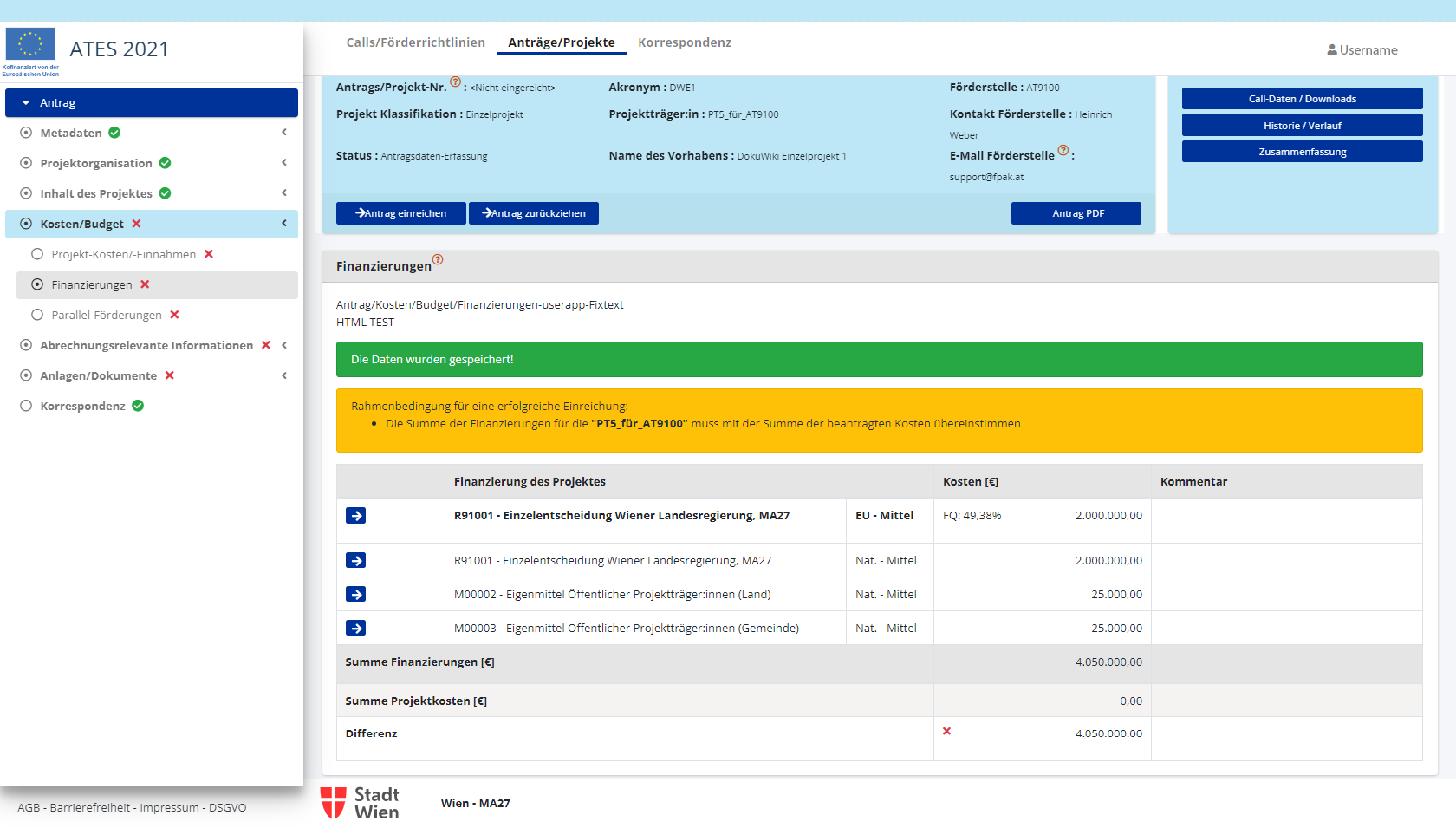Click the European Union flag logo
This screenshot has width=1456, height=828.
click(30, 45)
